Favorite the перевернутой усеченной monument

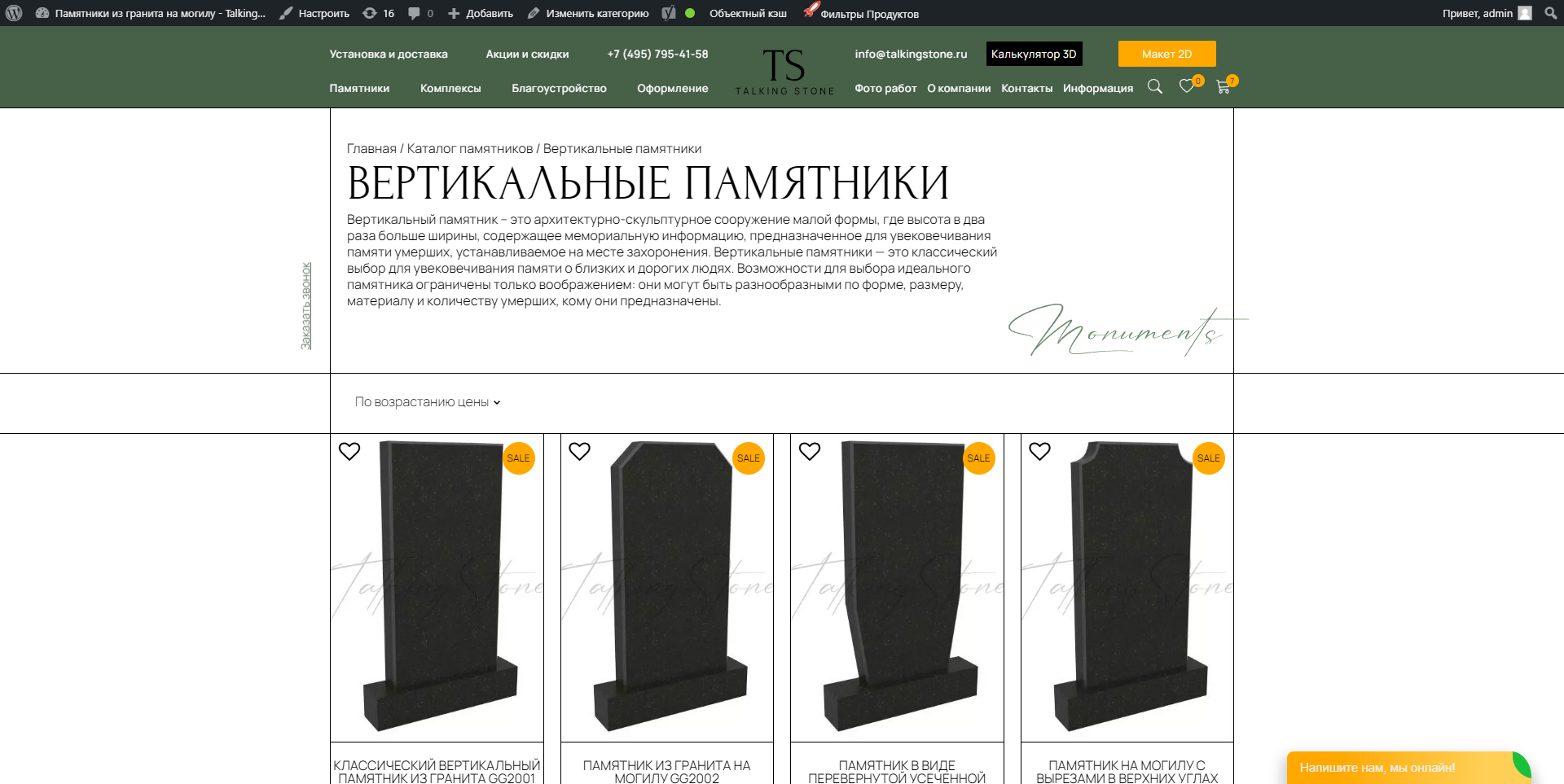(810, 451)
